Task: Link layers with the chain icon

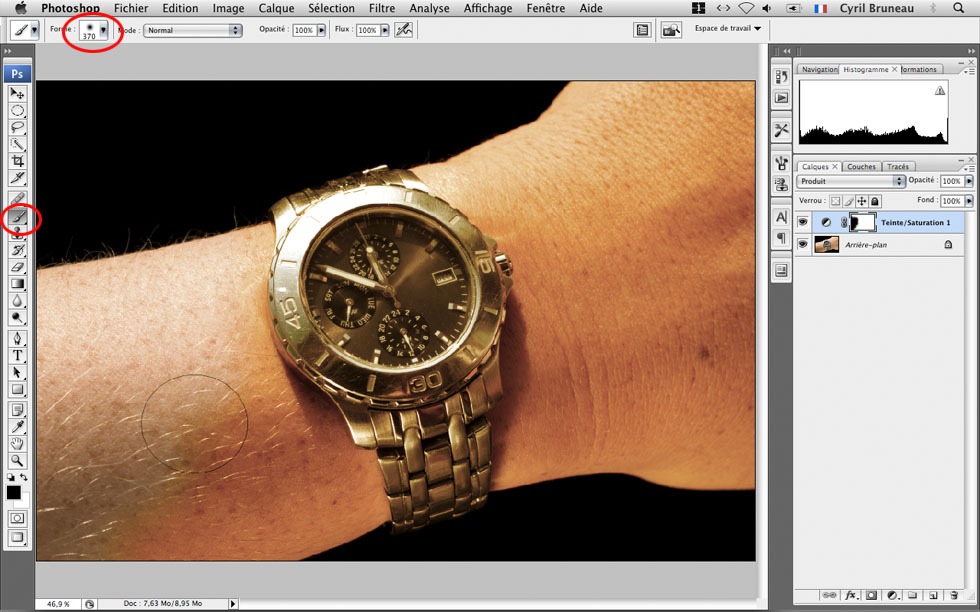Action: 829,595
